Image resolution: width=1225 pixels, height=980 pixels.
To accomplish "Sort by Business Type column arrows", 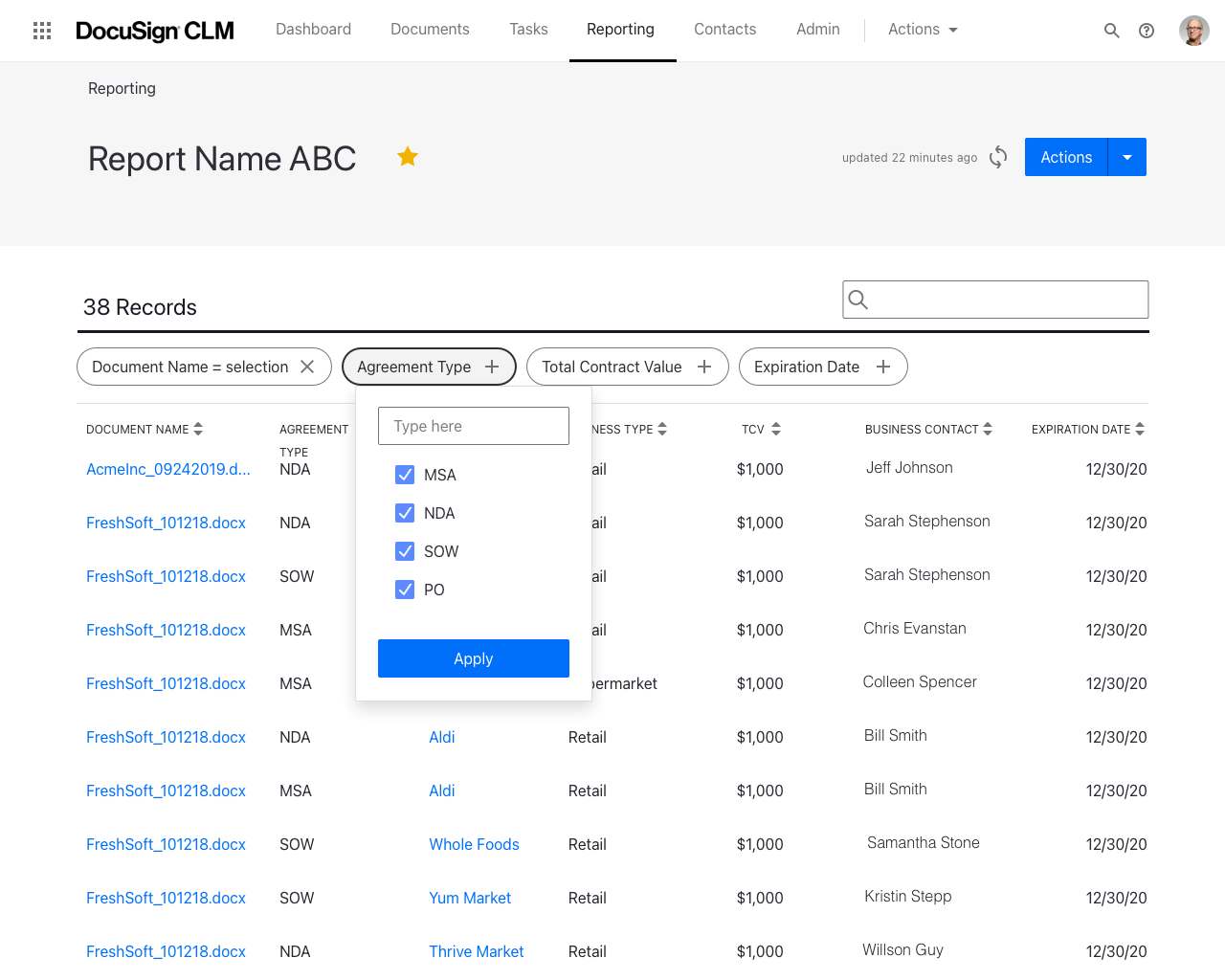I will click(662, 429).
